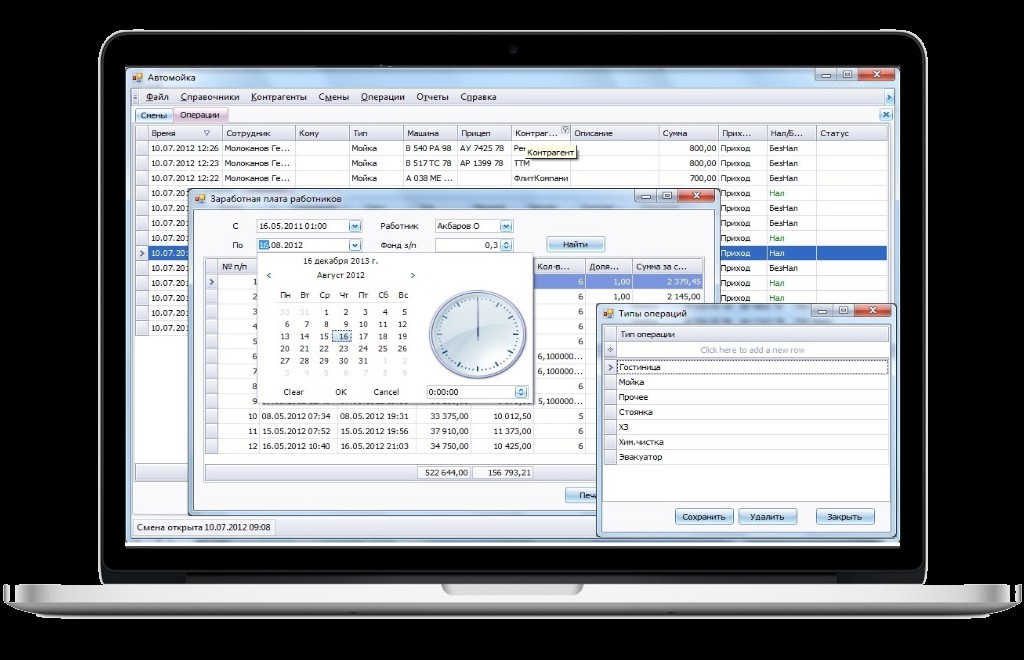Open the Операции menu

[382, 97]
